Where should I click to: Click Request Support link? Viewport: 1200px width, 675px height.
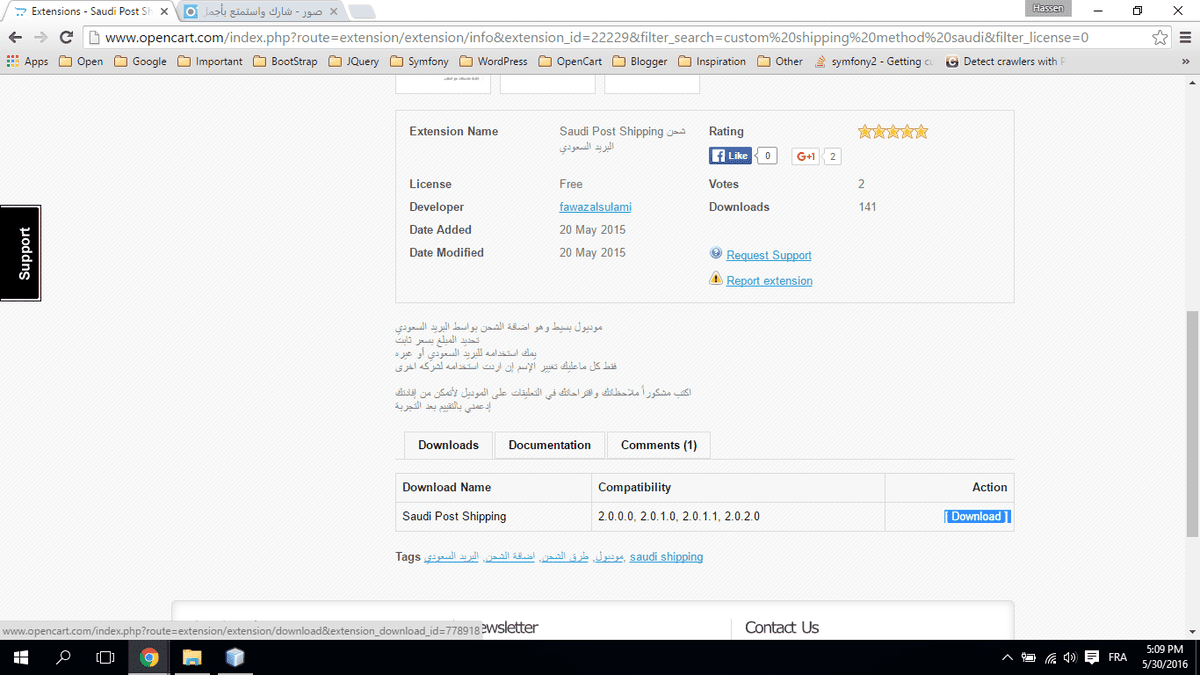(769, 255)
